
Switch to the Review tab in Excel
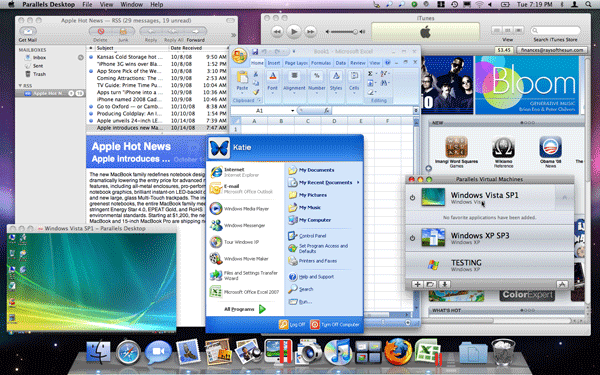pyautogui.click(x=358, y=63)
